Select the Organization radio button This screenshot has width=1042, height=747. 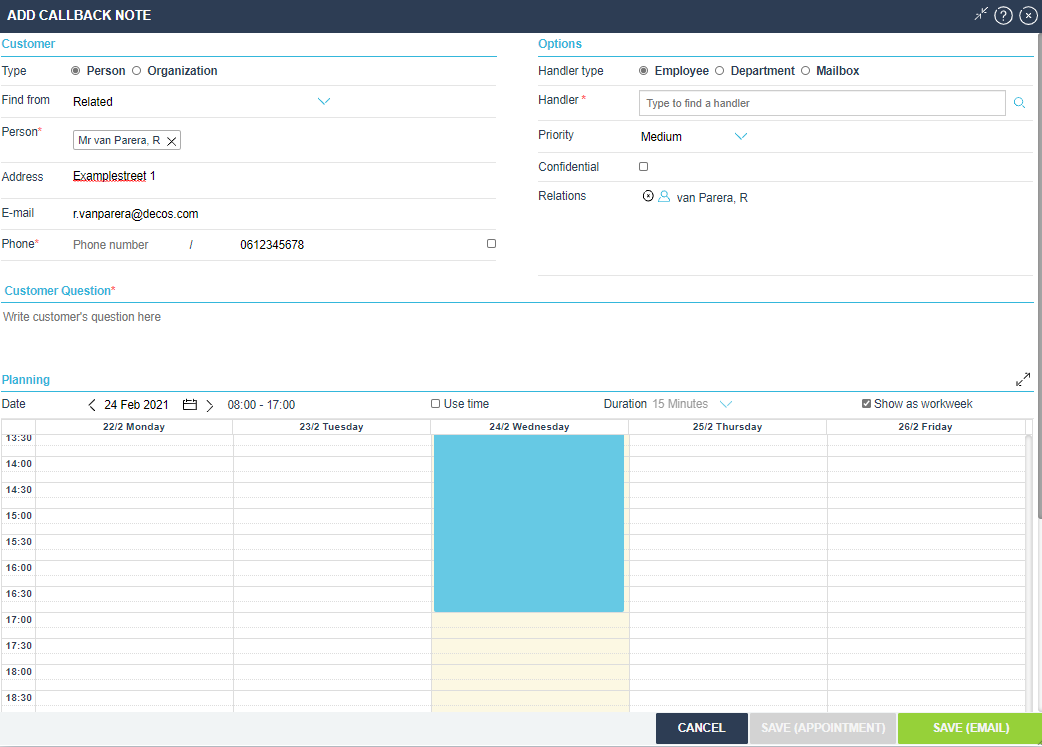pos(137,71)
